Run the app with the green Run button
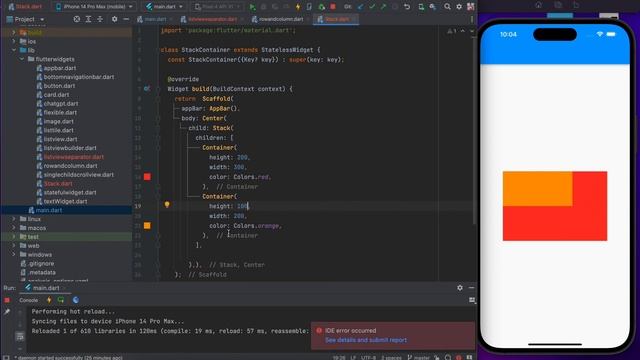The image size is (640, 360). click(x=252, y=7)
